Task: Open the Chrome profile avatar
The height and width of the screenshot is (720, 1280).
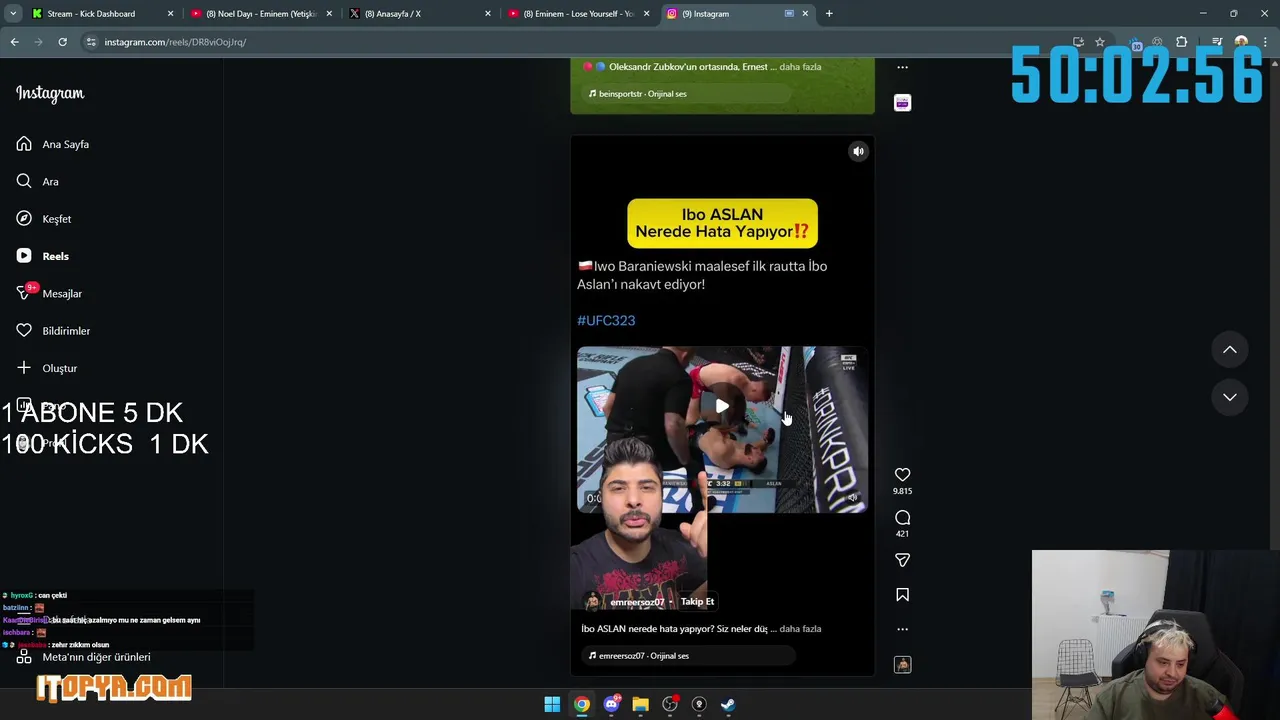Action: coord(1241,42)
